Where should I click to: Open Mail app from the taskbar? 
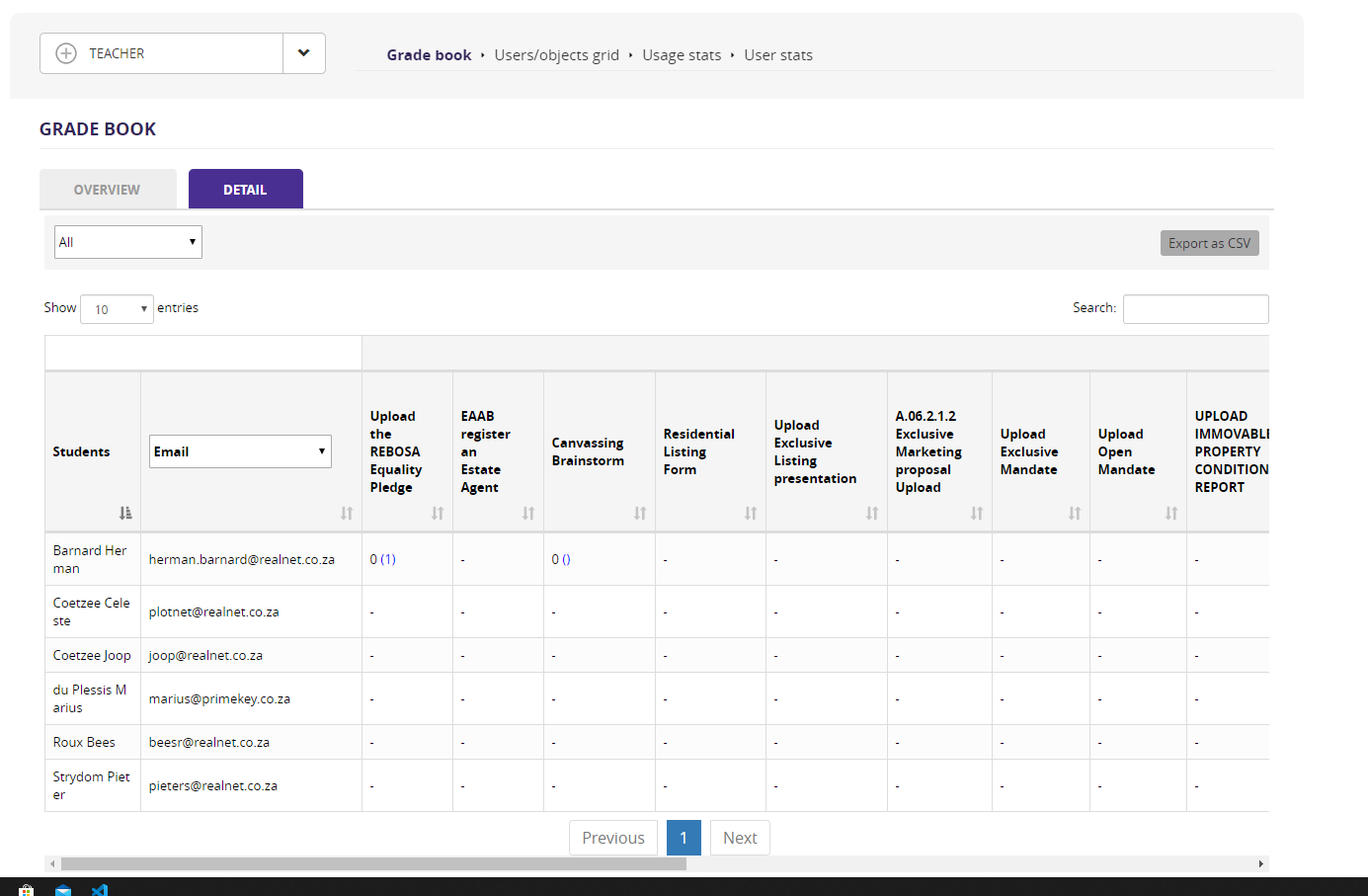pos(63,890)
